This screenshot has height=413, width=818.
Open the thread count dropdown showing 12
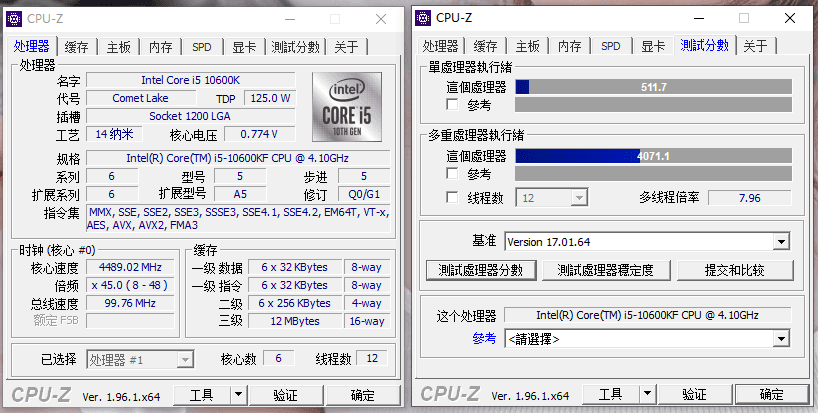tap(552, 198)
